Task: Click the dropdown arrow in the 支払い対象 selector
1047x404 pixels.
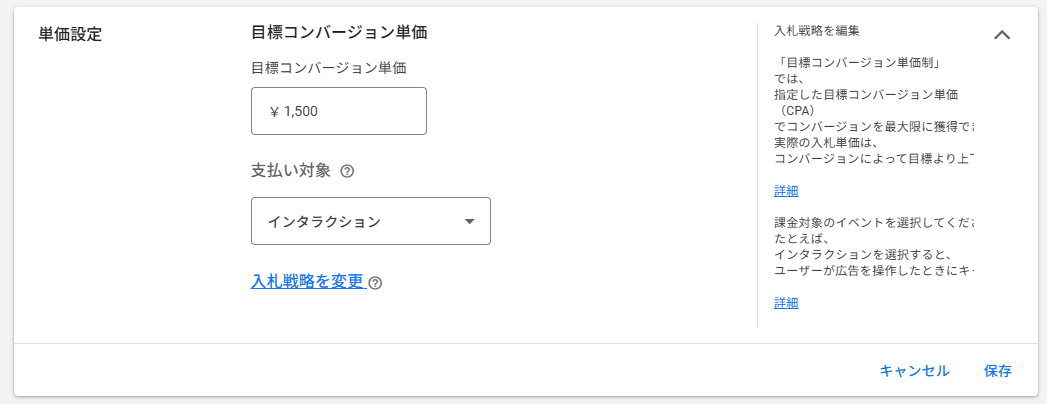Action: [x=470, y=221]
